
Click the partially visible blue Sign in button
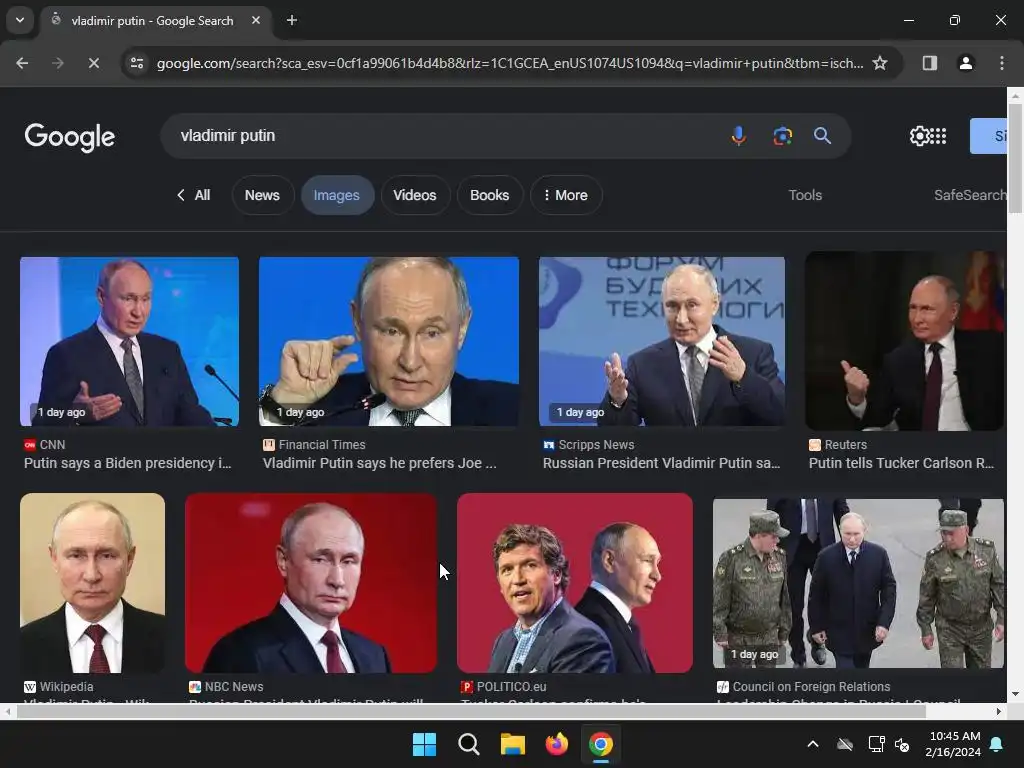pos(988,136)
